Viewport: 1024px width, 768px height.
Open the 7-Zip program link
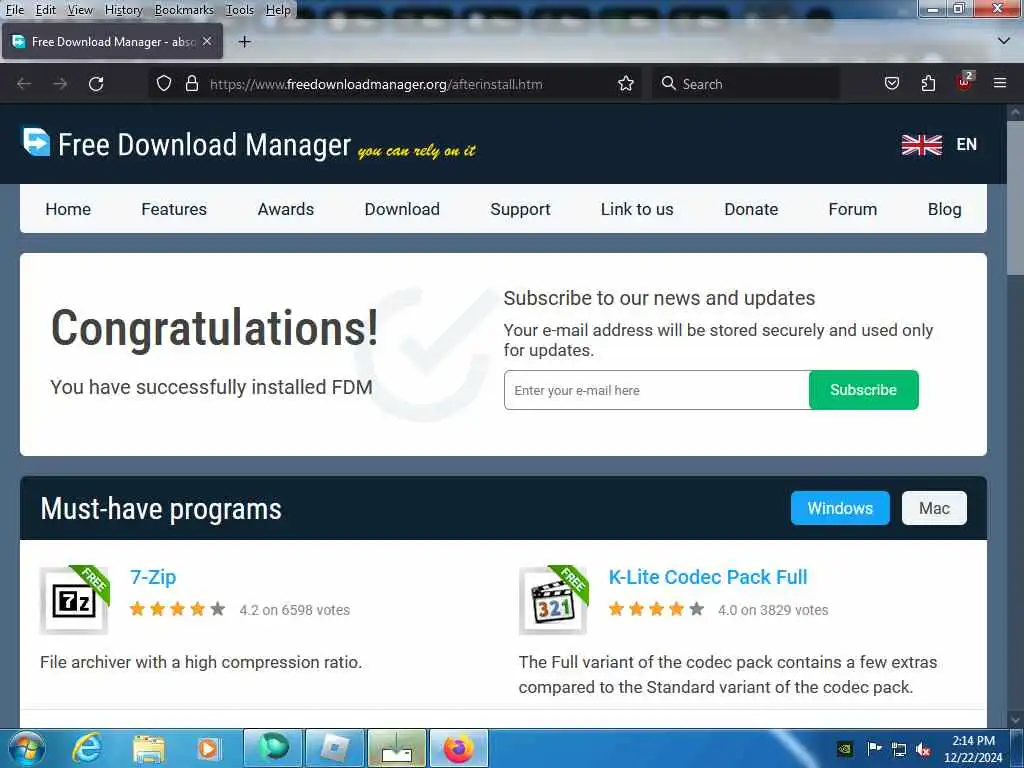click(153, 577)
